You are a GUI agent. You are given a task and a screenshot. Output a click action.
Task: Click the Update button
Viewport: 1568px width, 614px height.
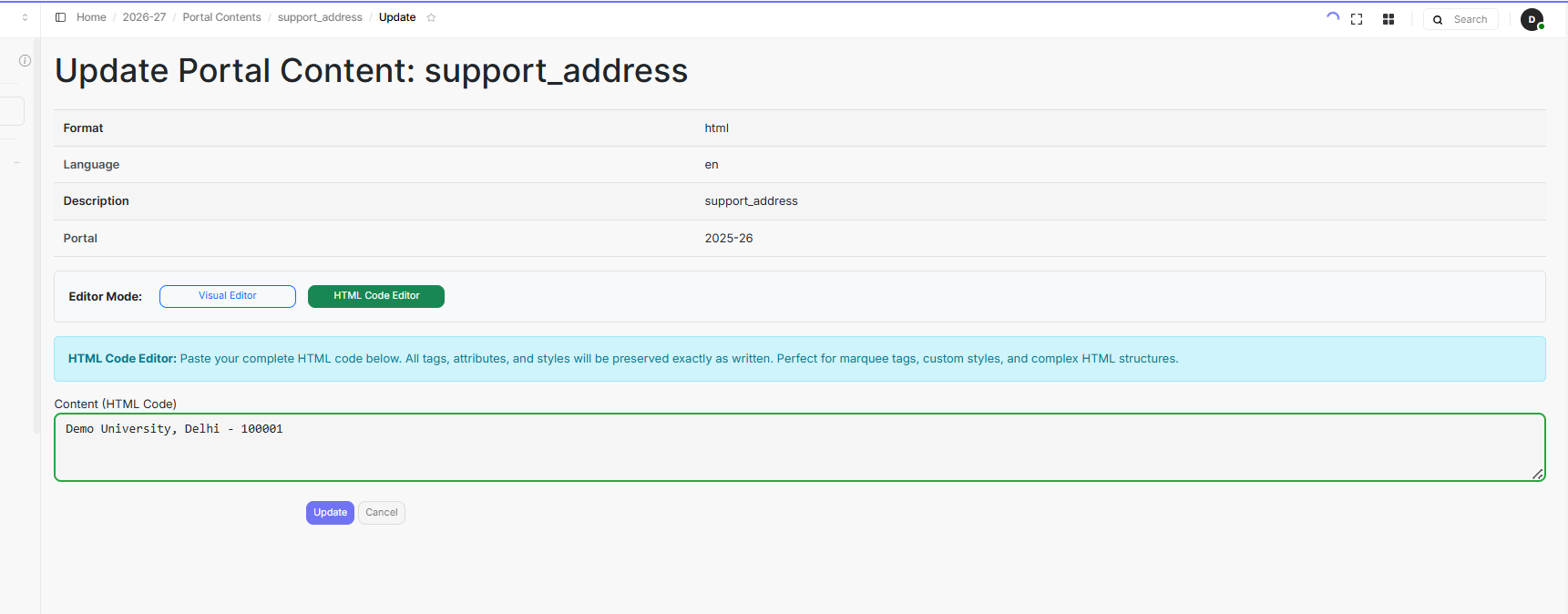[x=330, y=513]
